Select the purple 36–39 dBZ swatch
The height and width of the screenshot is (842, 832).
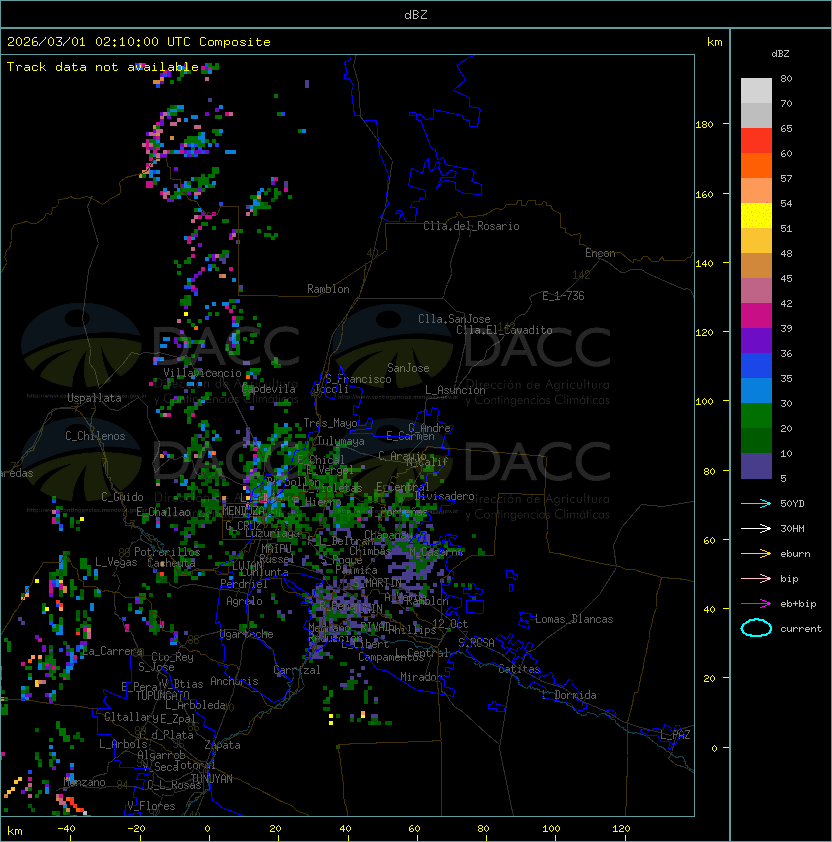coord(756,340)
